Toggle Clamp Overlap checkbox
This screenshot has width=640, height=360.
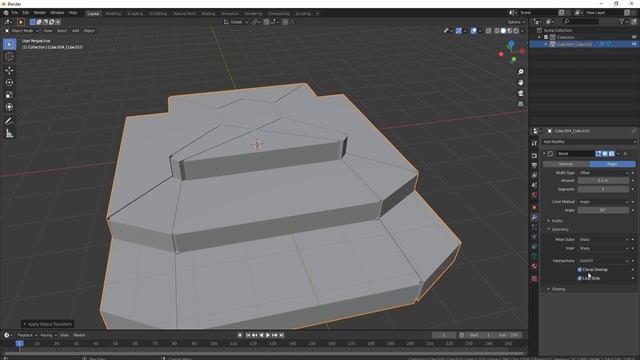click(x=580, y=269)
